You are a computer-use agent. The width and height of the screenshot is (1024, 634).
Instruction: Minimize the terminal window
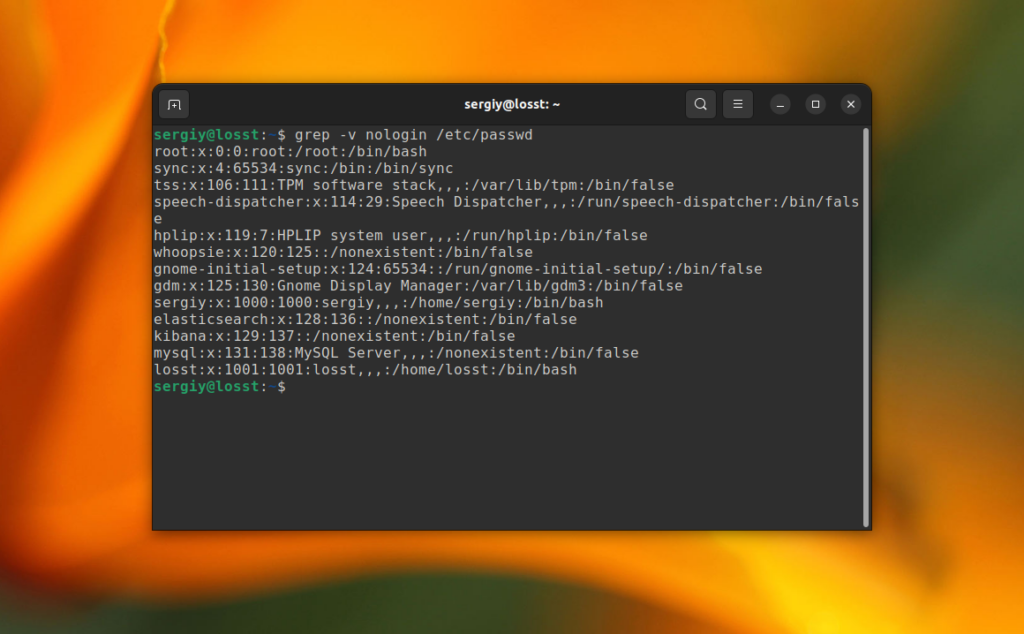tap(781, 104)
